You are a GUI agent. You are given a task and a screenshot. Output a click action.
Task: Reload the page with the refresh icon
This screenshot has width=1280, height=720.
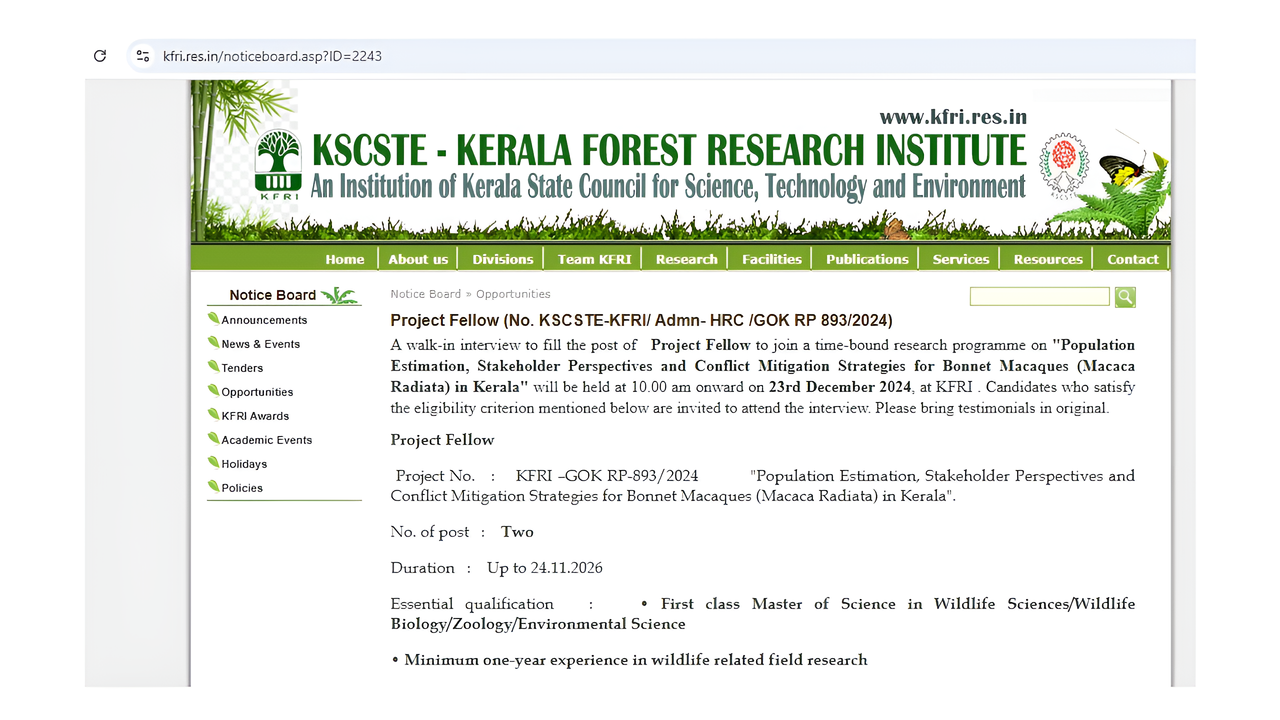coord(100,56)
